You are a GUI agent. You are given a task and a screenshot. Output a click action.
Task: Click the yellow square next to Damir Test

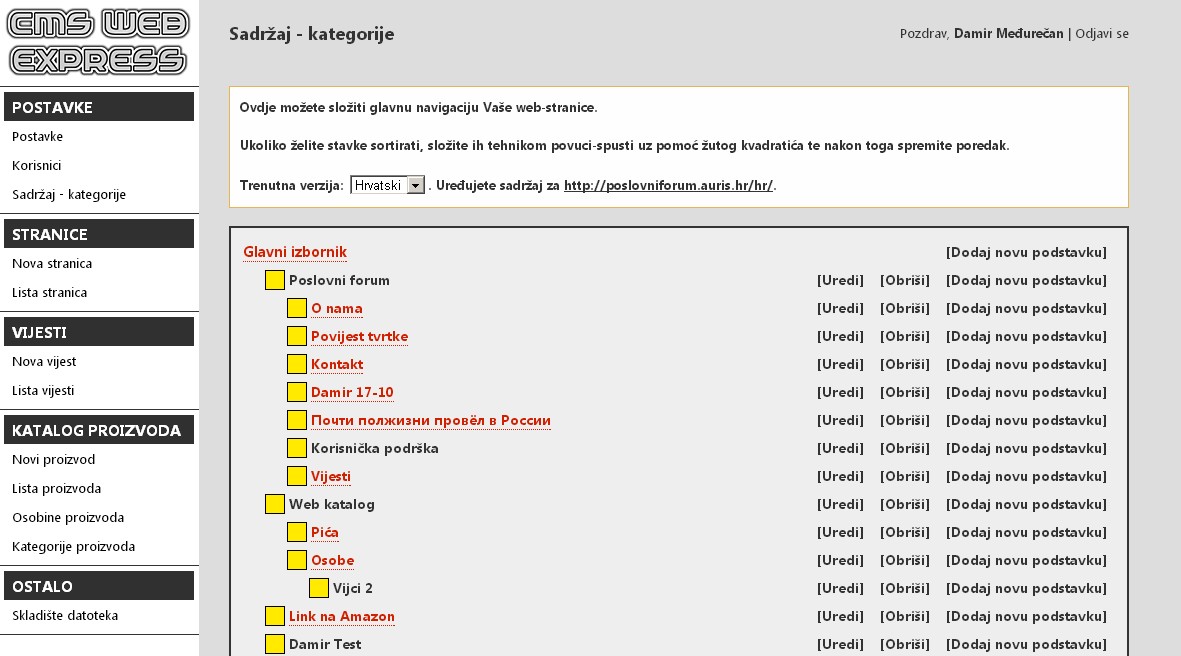click(x=274, y=644)
